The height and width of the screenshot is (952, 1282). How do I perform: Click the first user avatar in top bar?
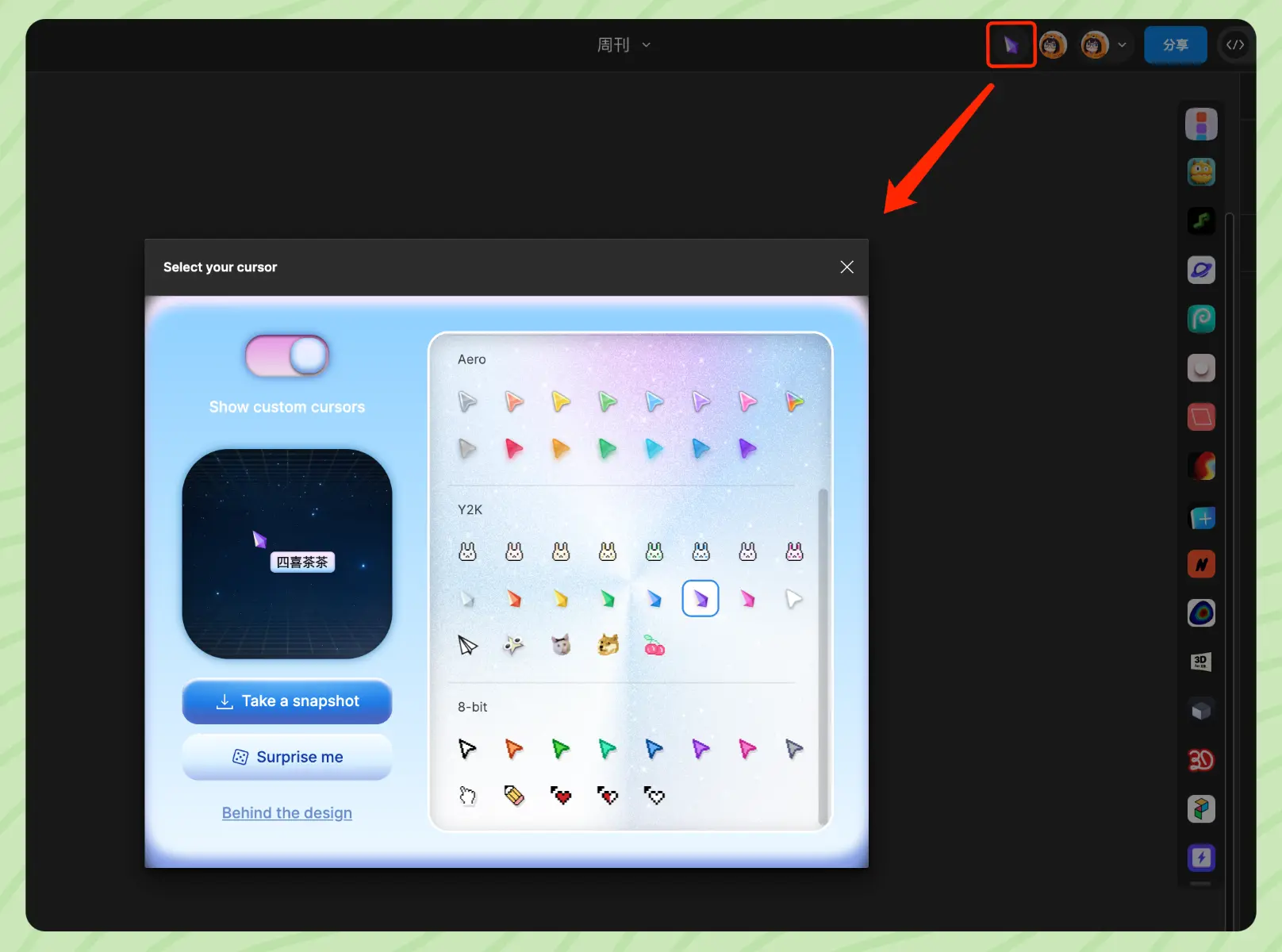pyautogui.click(x=1053, y=45)
